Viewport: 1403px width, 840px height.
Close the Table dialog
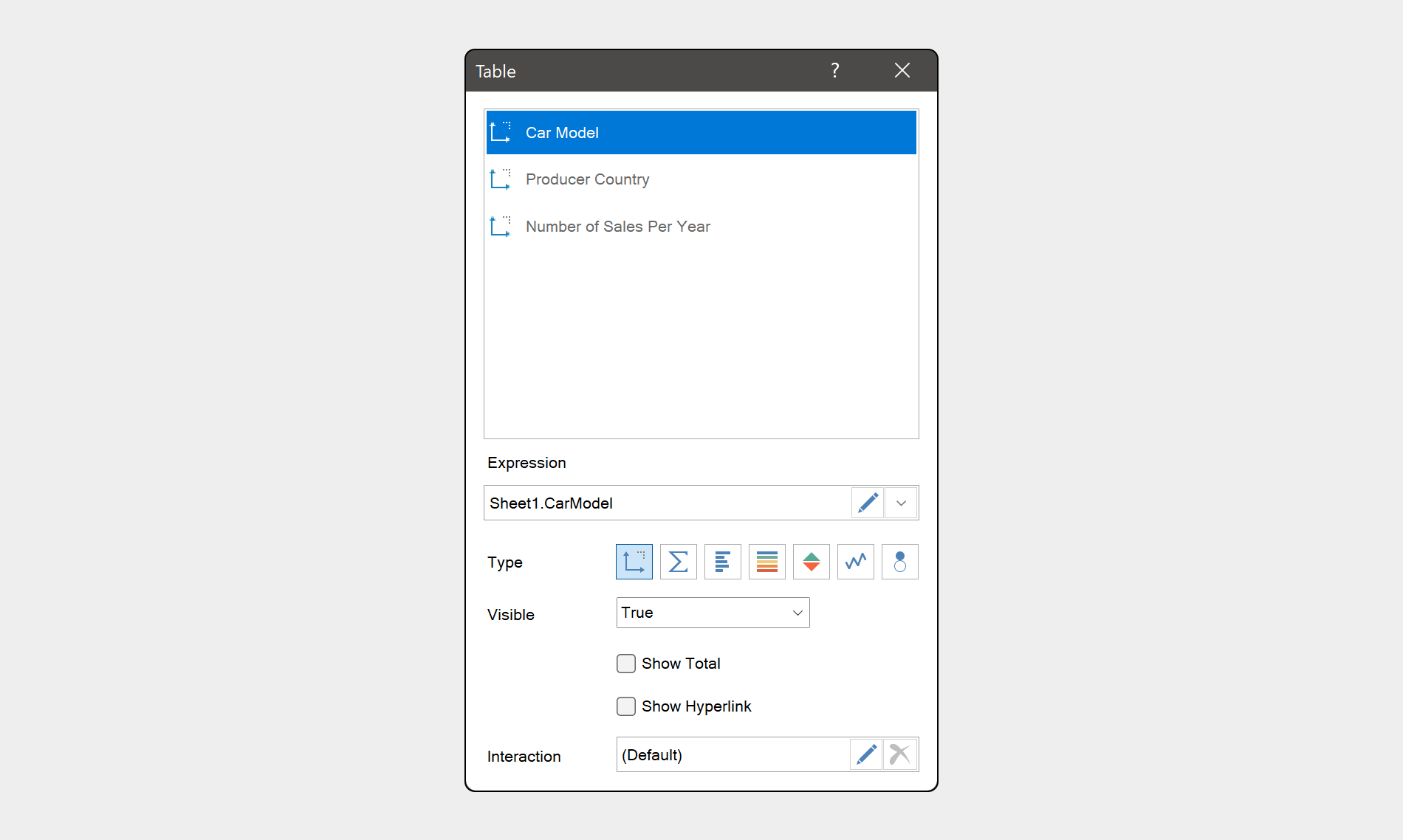902,71
